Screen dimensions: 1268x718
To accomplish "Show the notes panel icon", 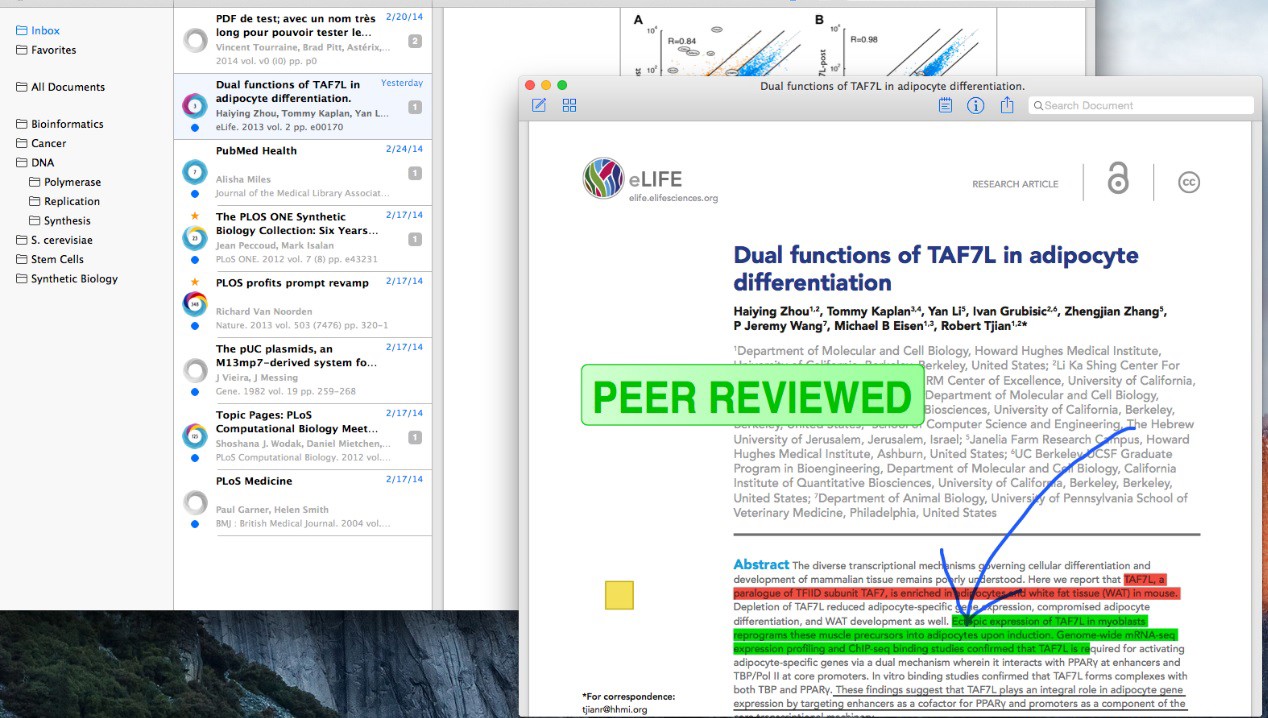I will [945, 105].
